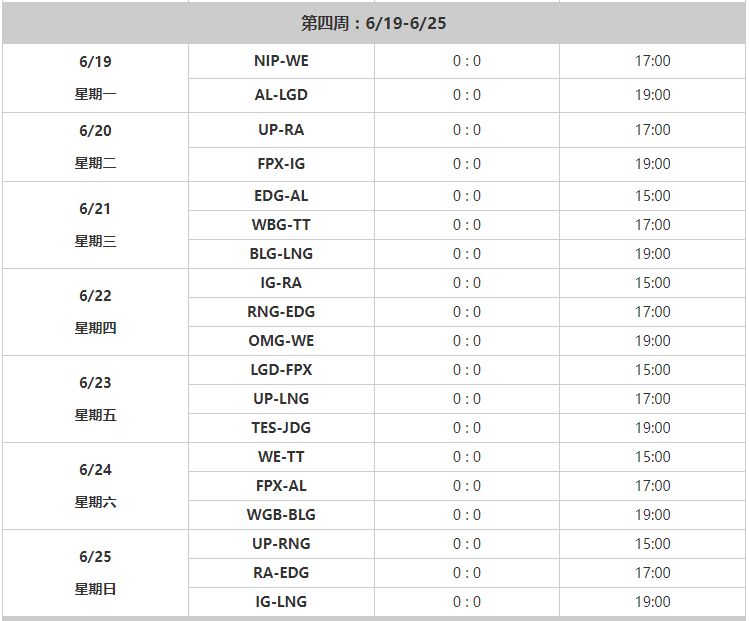Viewport: 749px width, 621px height.
Task: Select the IG-LNG match
Action: pos(281,602)
